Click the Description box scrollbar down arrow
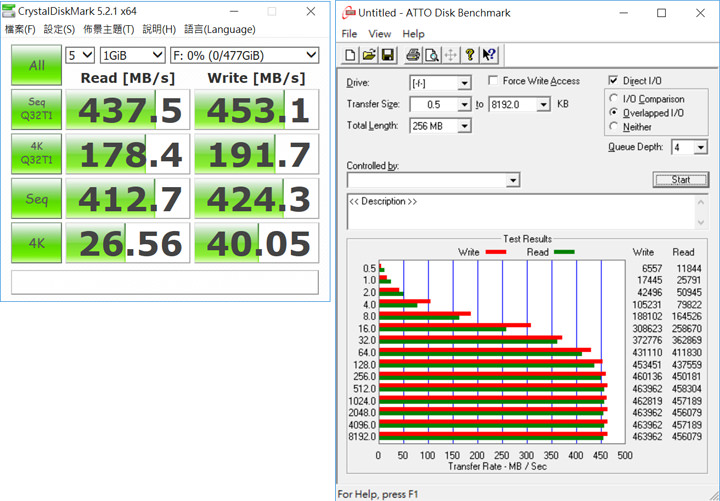The width and height of the screenshot is (720, 501). point(701,223)
